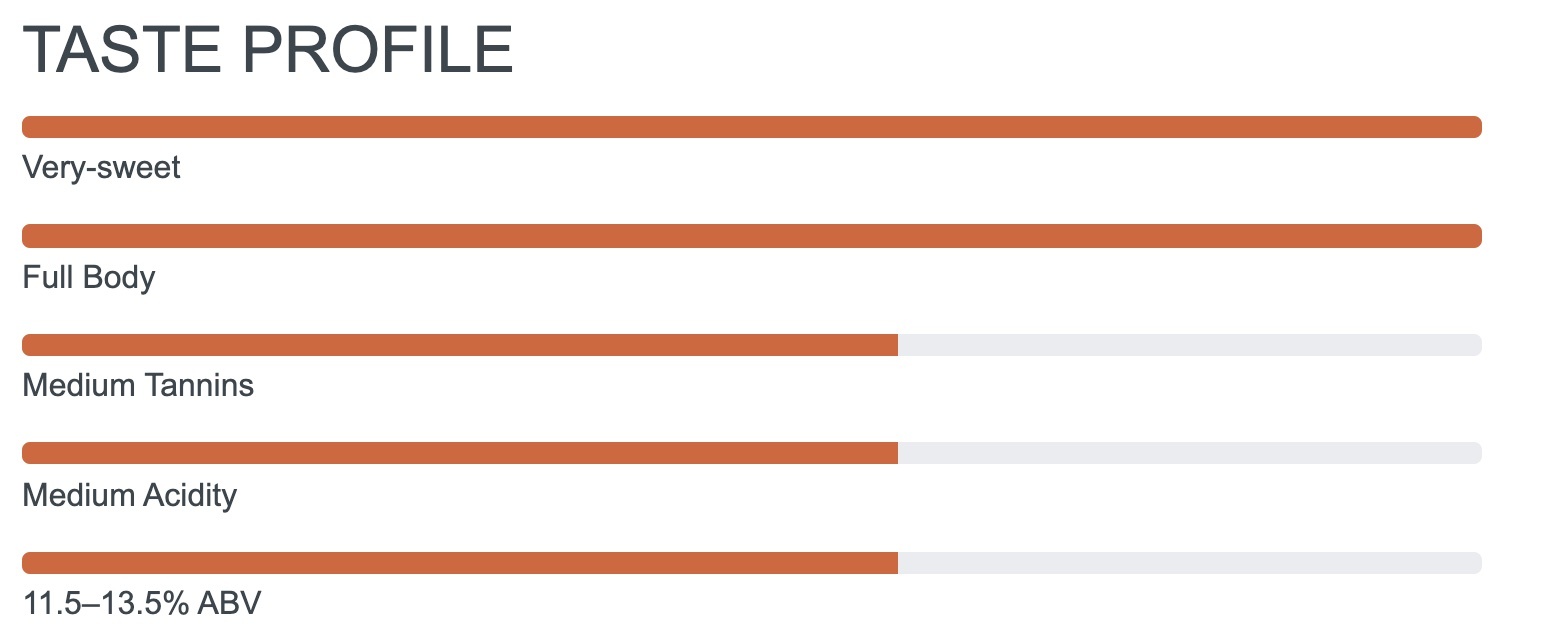Click the Medium Acidity label
1568x639 pixels.
[129, 494]
